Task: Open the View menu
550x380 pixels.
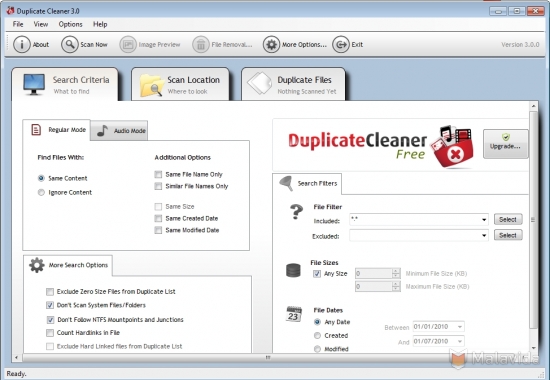Action: tap(41, 24)
